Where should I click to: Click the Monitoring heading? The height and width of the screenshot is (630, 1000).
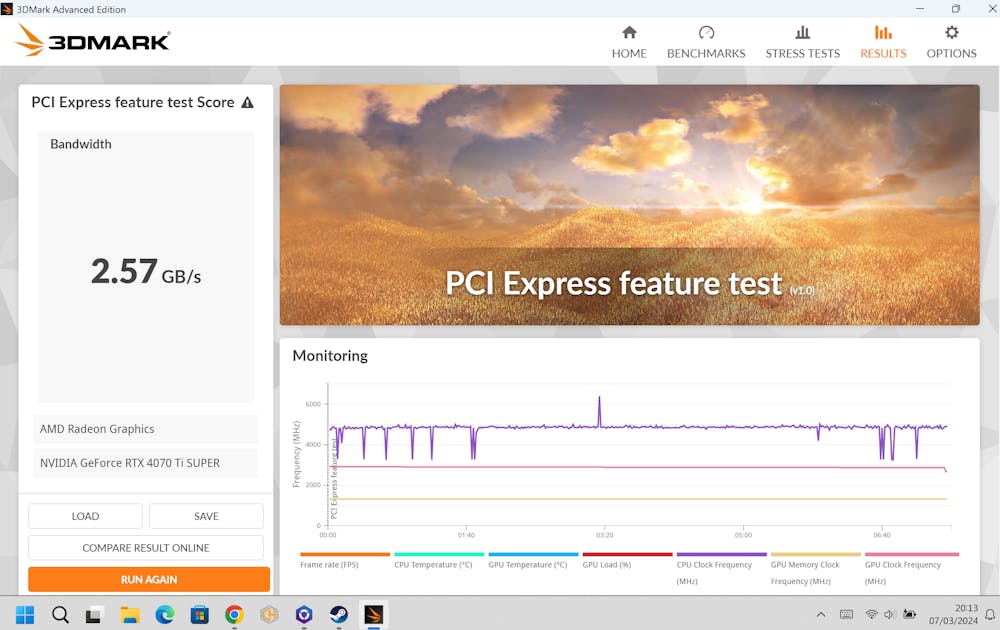pos(330,356)
